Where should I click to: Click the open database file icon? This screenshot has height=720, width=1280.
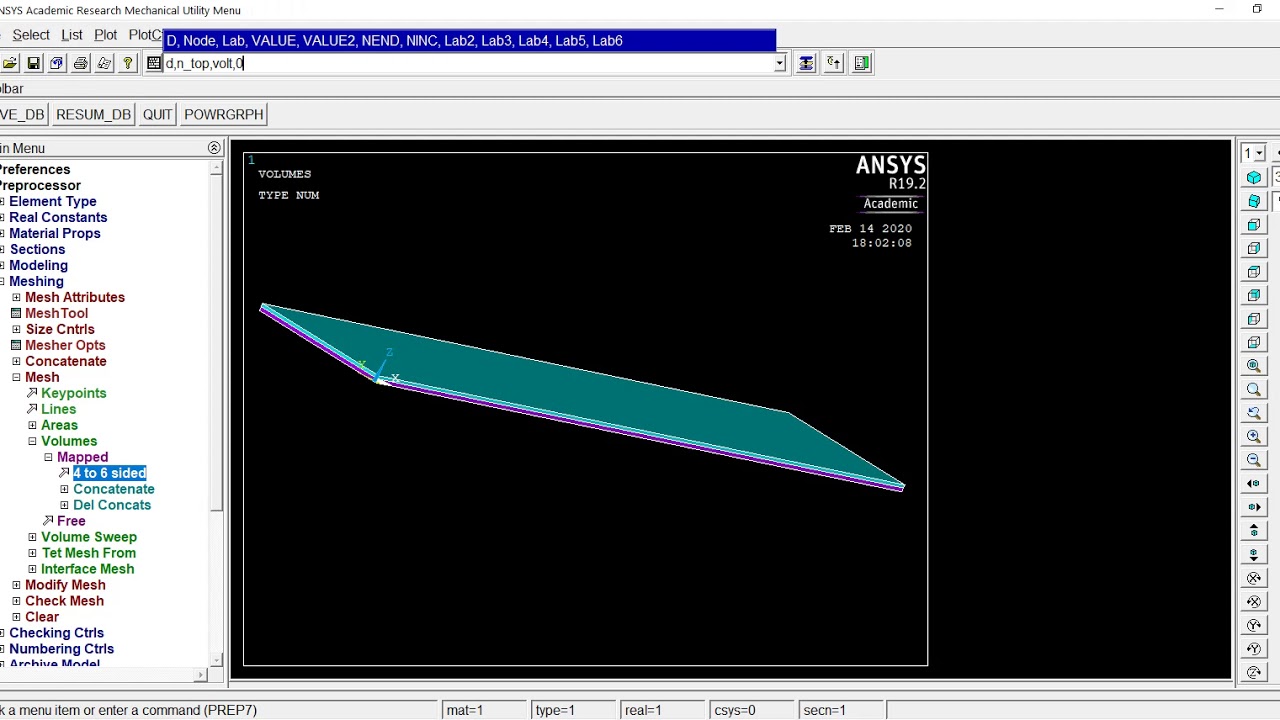point(9,63)
